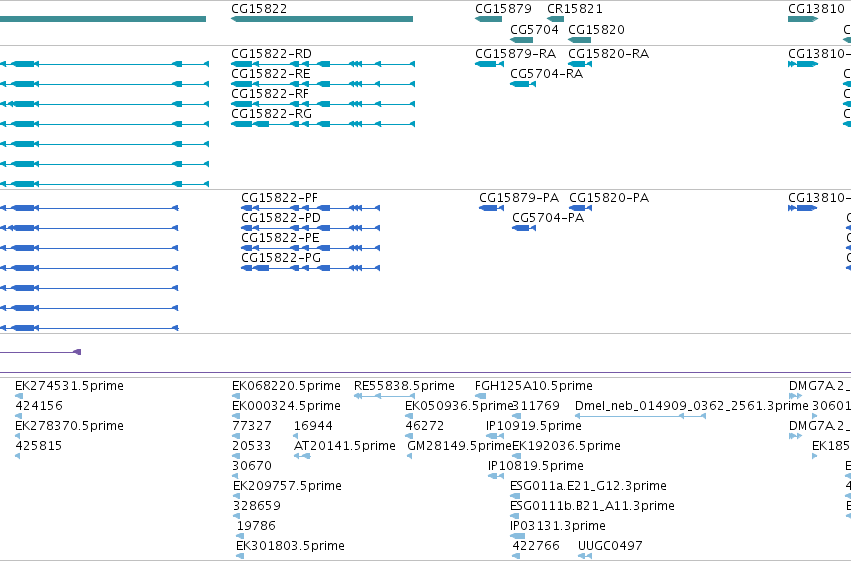This screenshot has height=561, width=851.
Task: Click the CG5704 gene label
Action: tap(534, 29)
